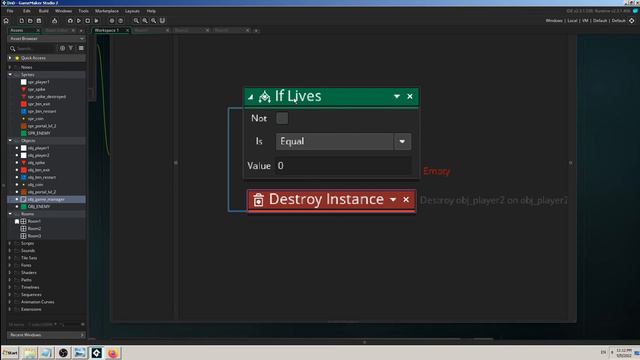This screenshot has height=360, width=640.
Task: Run the game with play icon
Action: pyautogui.click(x=79, y=20)
